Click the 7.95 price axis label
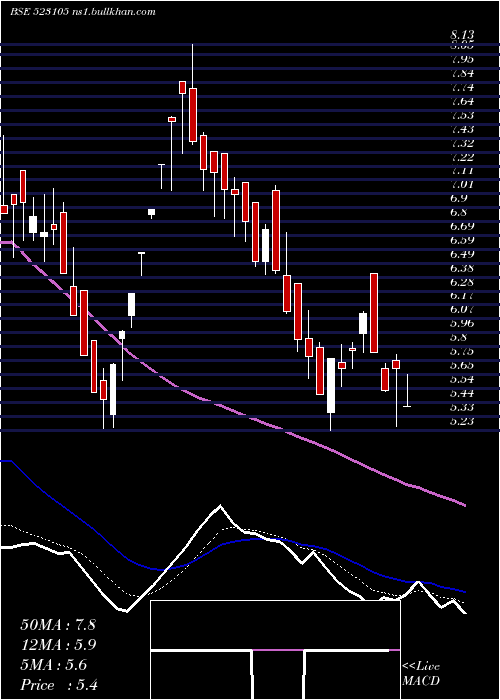The height and width of the screenshot is (700, 500). tap(462, 59)
